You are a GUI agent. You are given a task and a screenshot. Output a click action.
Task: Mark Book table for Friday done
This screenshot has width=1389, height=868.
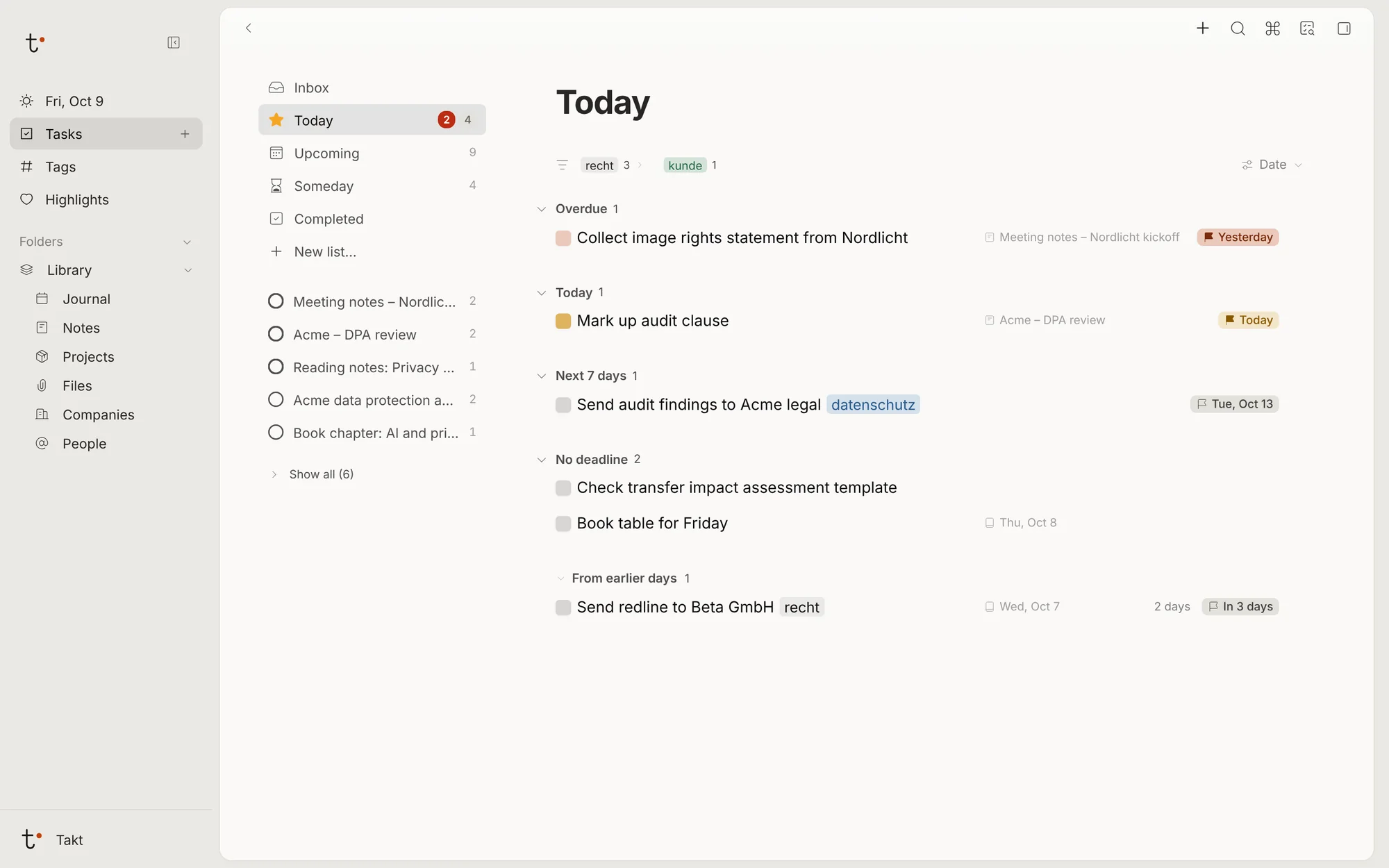(563, 524)
